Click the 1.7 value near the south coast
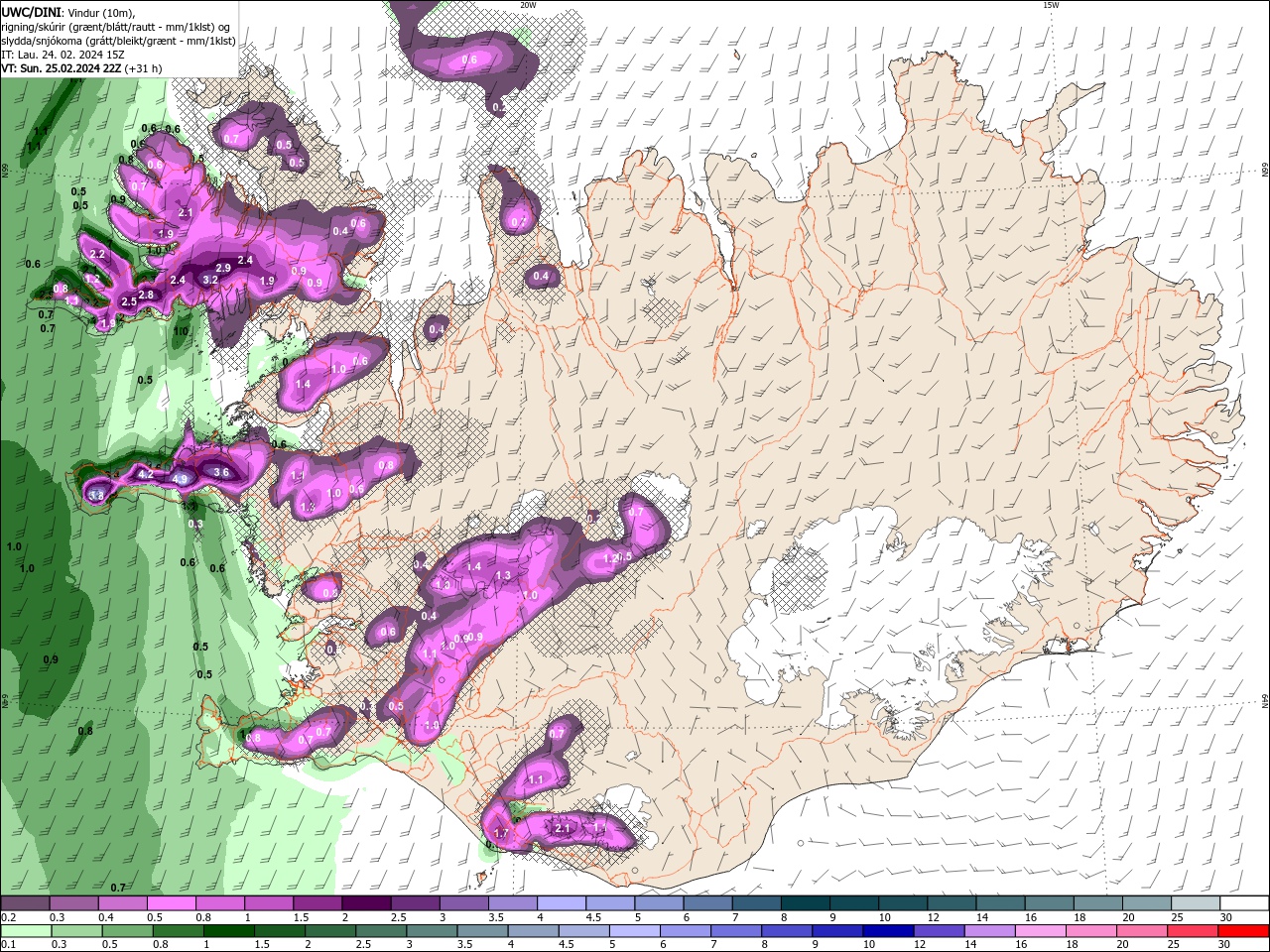This screenshot has width=1270, height=952. pos(501,834)
